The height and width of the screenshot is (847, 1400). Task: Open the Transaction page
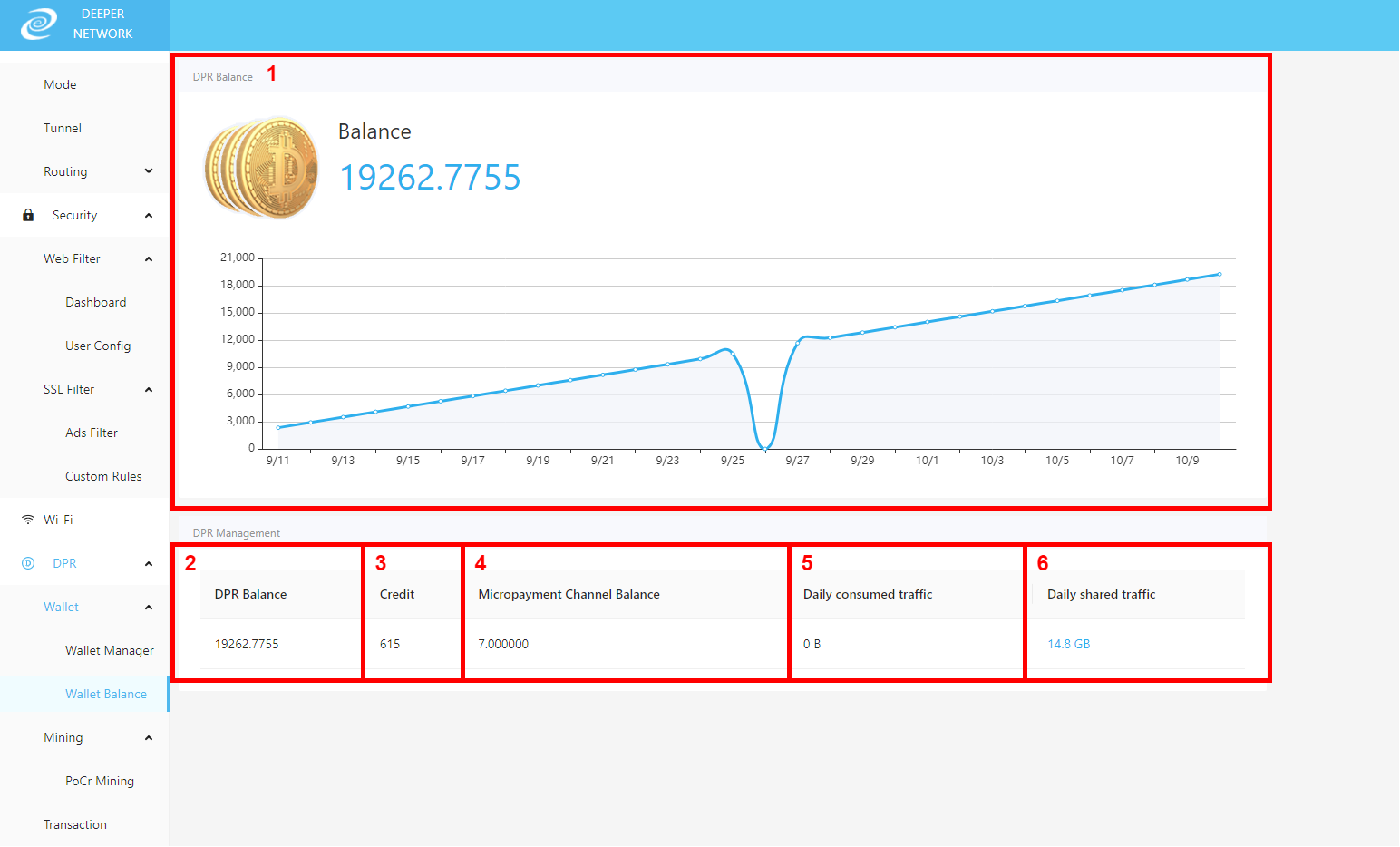tap(75, 824)
